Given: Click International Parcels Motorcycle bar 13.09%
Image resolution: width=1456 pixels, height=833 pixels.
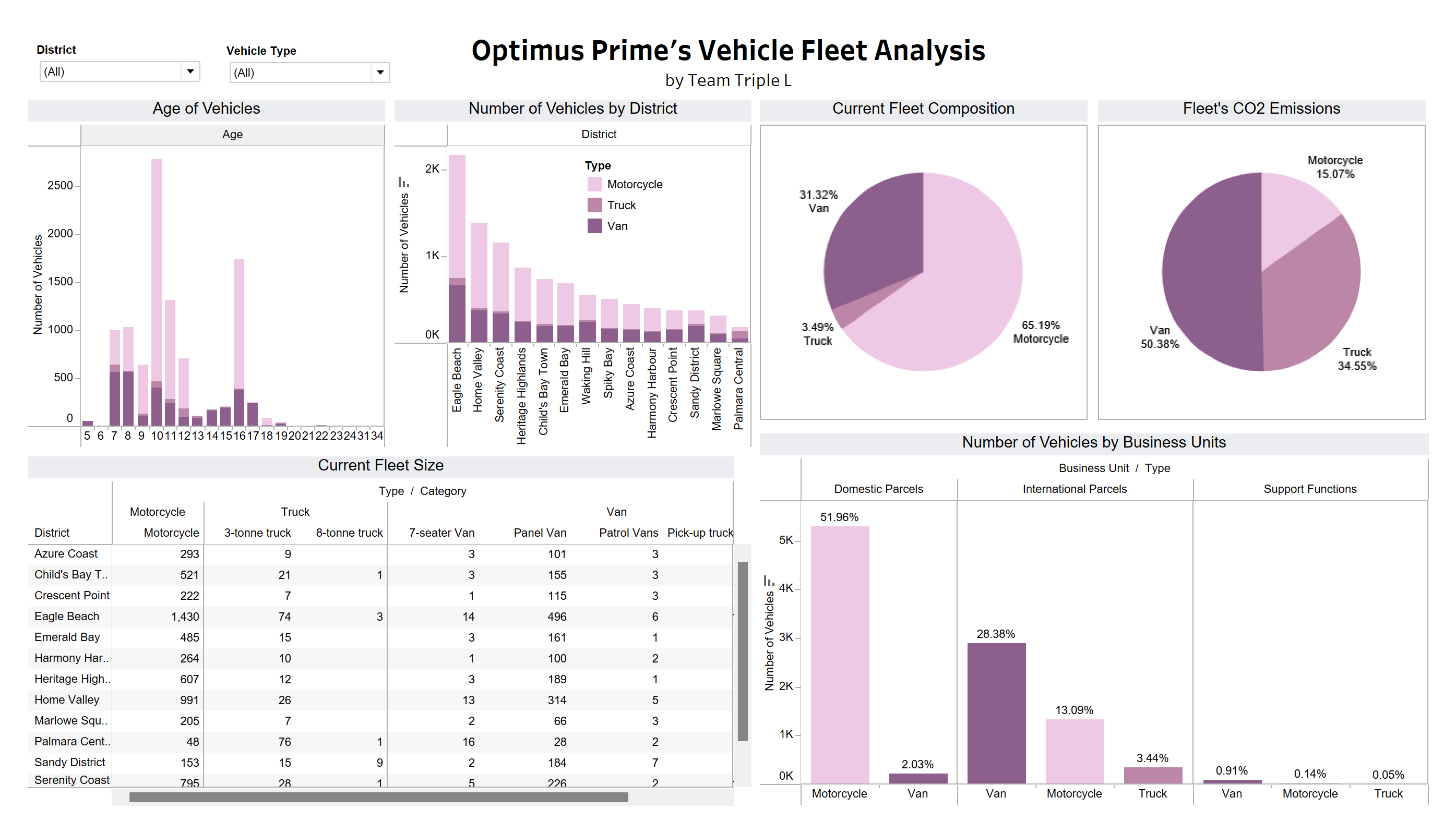Looking at the screenshot, I should point(1075,751).
